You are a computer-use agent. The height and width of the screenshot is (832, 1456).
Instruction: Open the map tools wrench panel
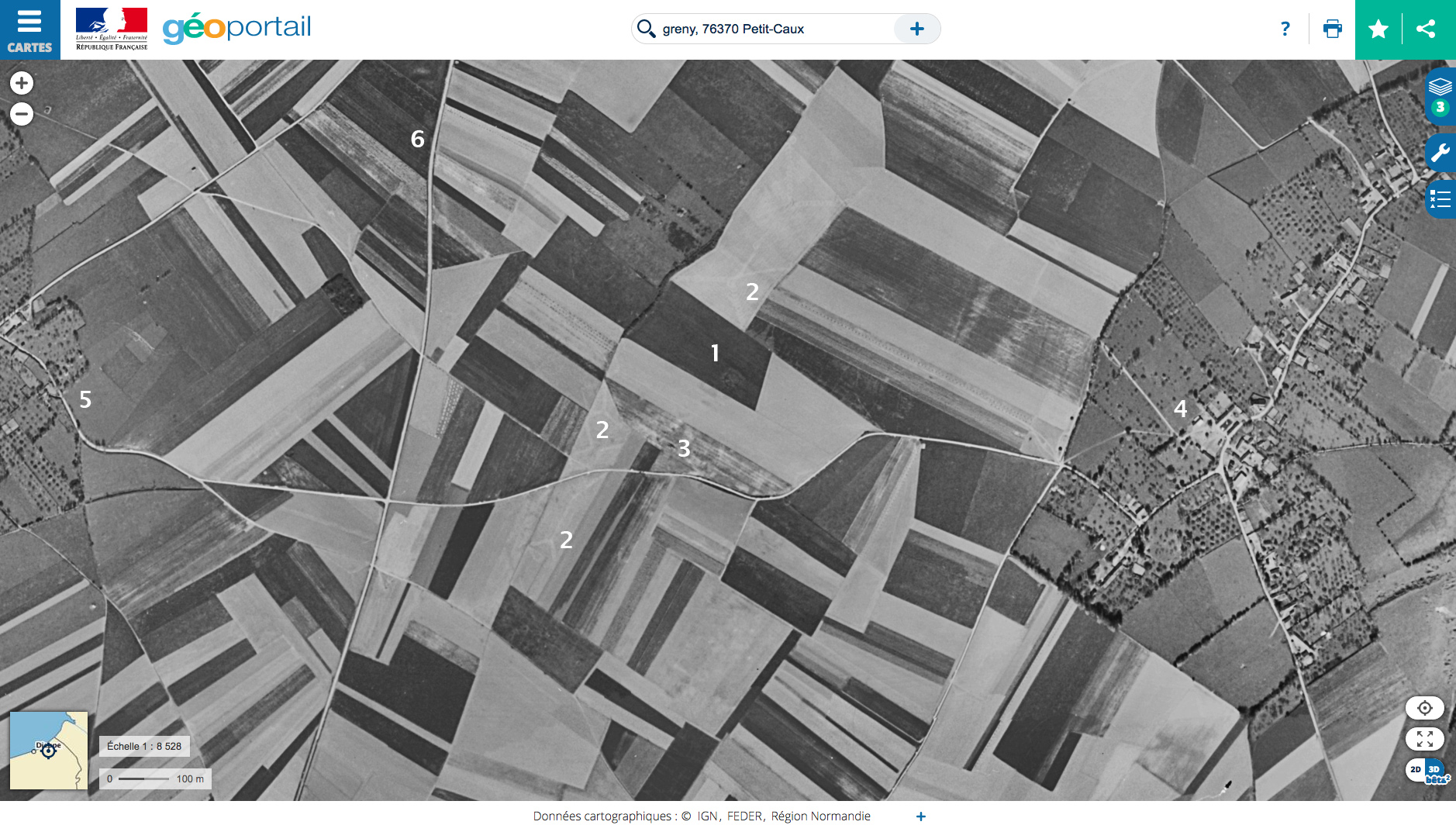click(x=1440, y=153)
